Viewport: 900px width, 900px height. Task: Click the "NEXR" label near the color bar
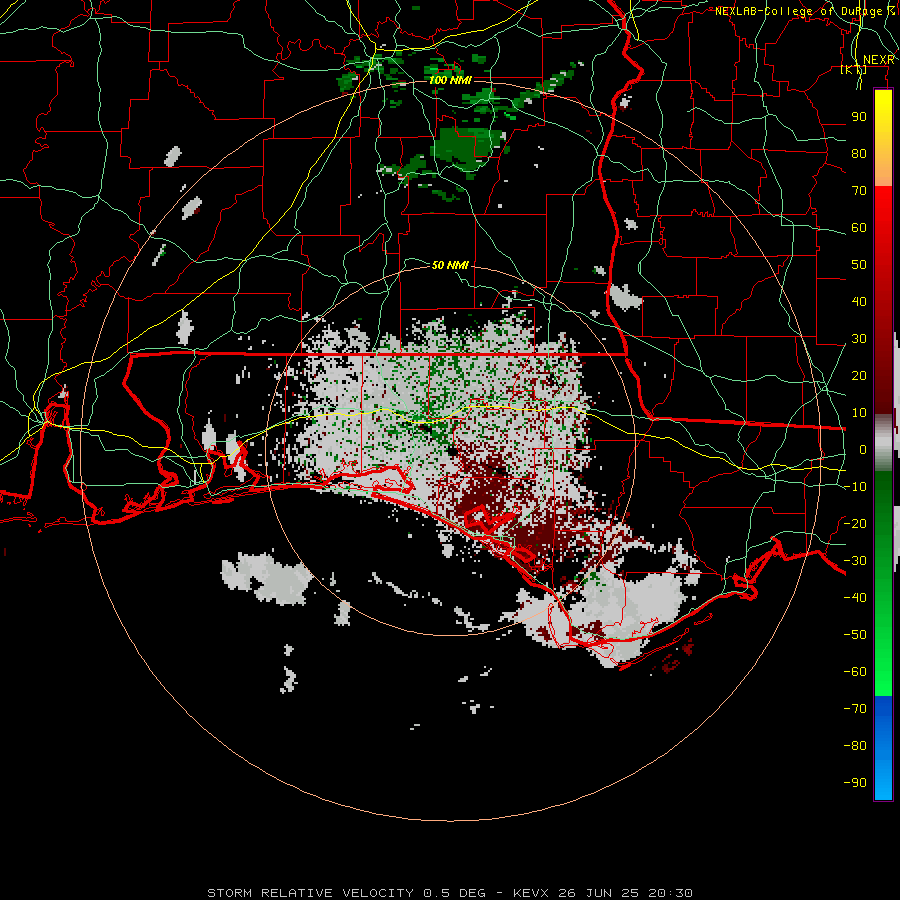[x=879, y=60]
